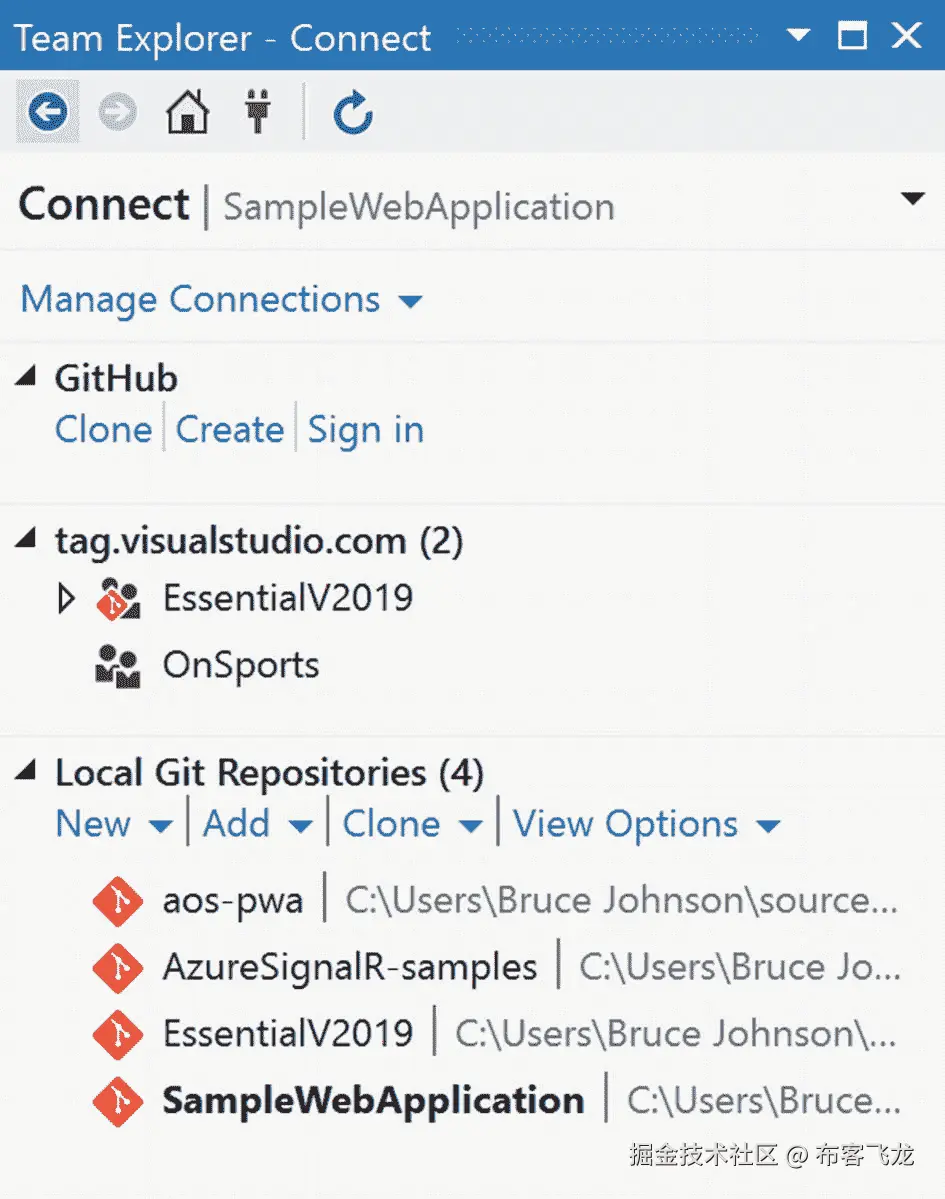This screenshot has width=945, height=1199.
Task: Click the GitHub Create link
Action: [x=230, y=430]
